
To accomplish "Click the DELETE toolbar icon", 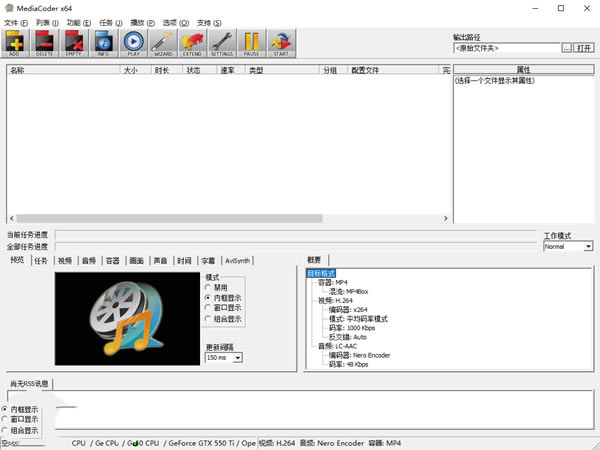I will [44, 43].
